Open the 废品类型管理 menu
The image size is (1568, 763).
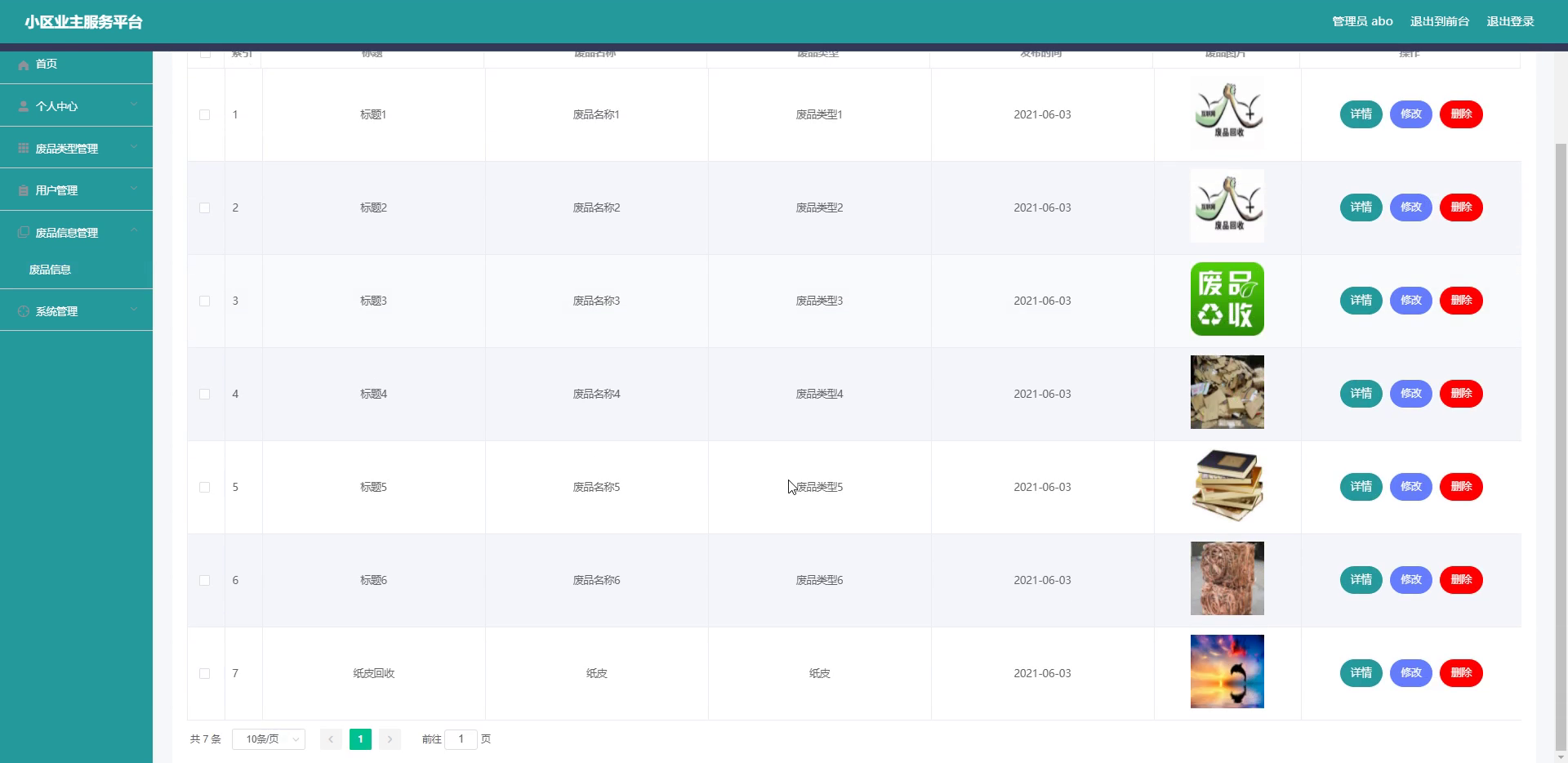click(x=76, y=148)
